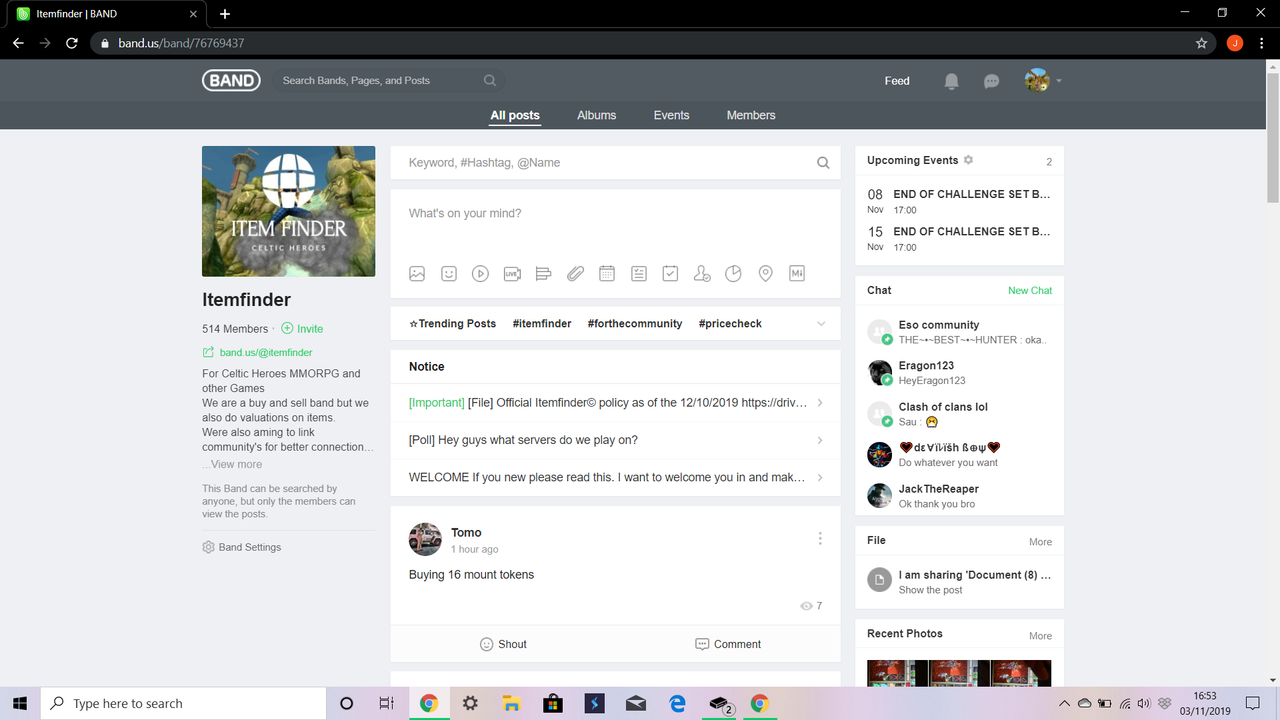Viewport: 1280px width, 720px height.
Task: Open the Eso community chat
Action: [959, 332]
